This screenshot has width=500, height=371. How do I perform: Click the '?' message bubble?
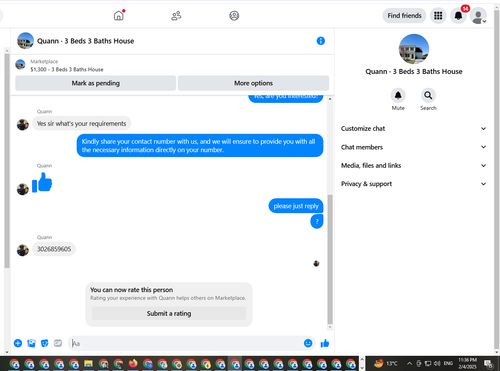(317, 221)
